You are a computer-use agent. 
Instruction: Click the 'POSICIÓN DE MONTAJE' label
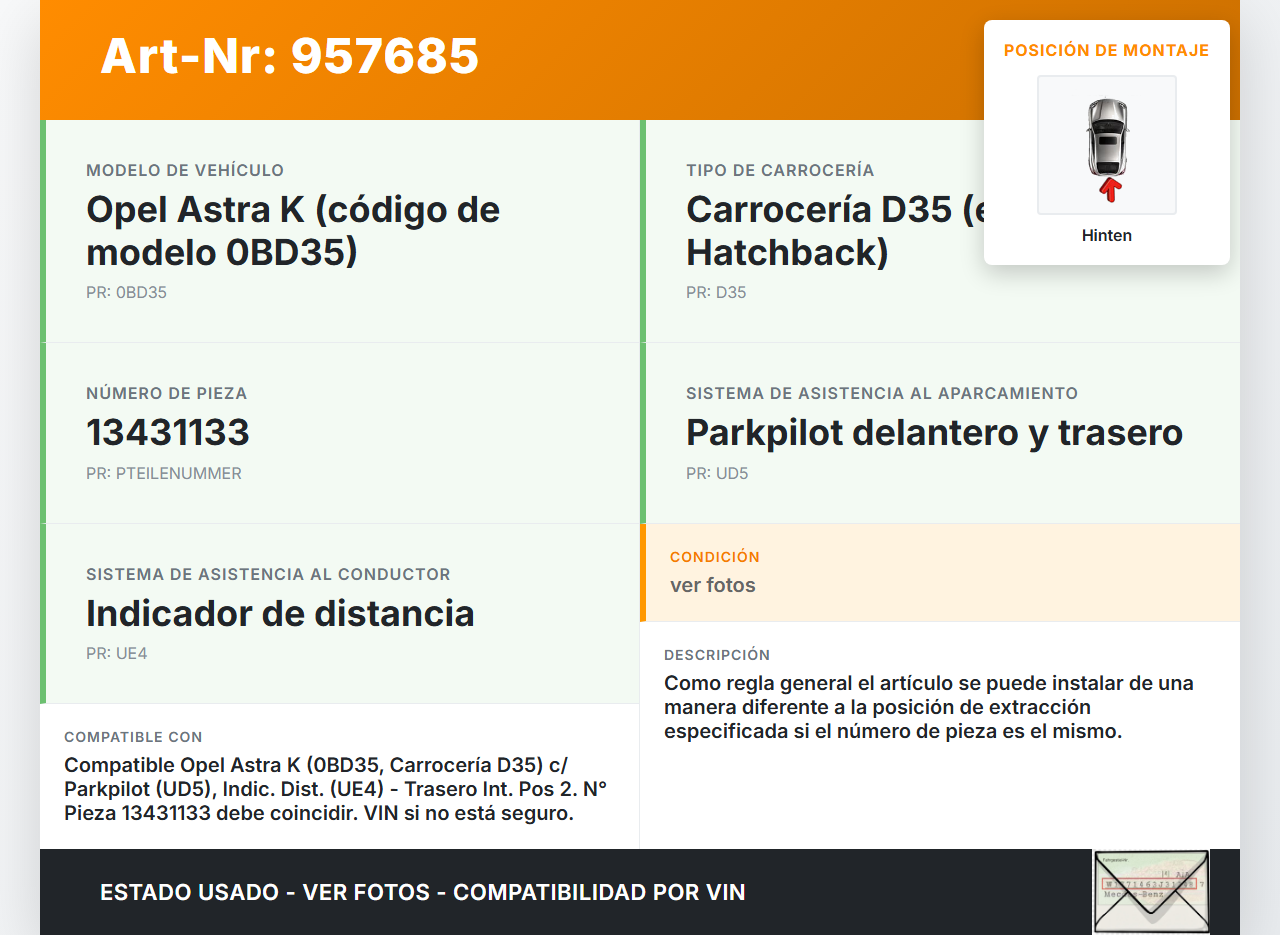[1107, 50]
